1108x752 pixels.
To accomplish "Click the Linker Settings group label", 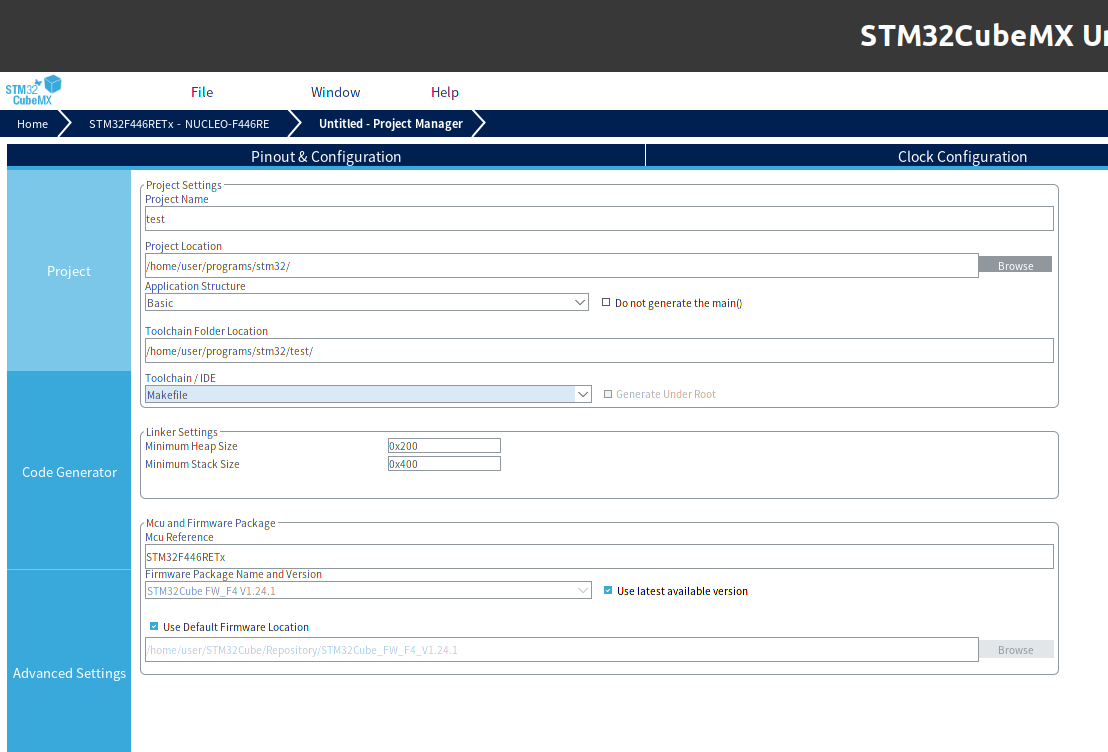I will coord(182,432).
